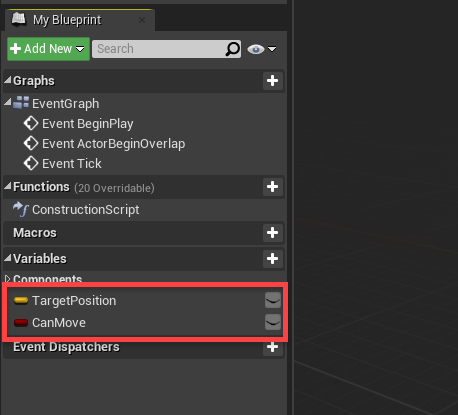Toggle CanMove instance-editable eye
The height and width of the screenshot is (415, 458).
273,322
